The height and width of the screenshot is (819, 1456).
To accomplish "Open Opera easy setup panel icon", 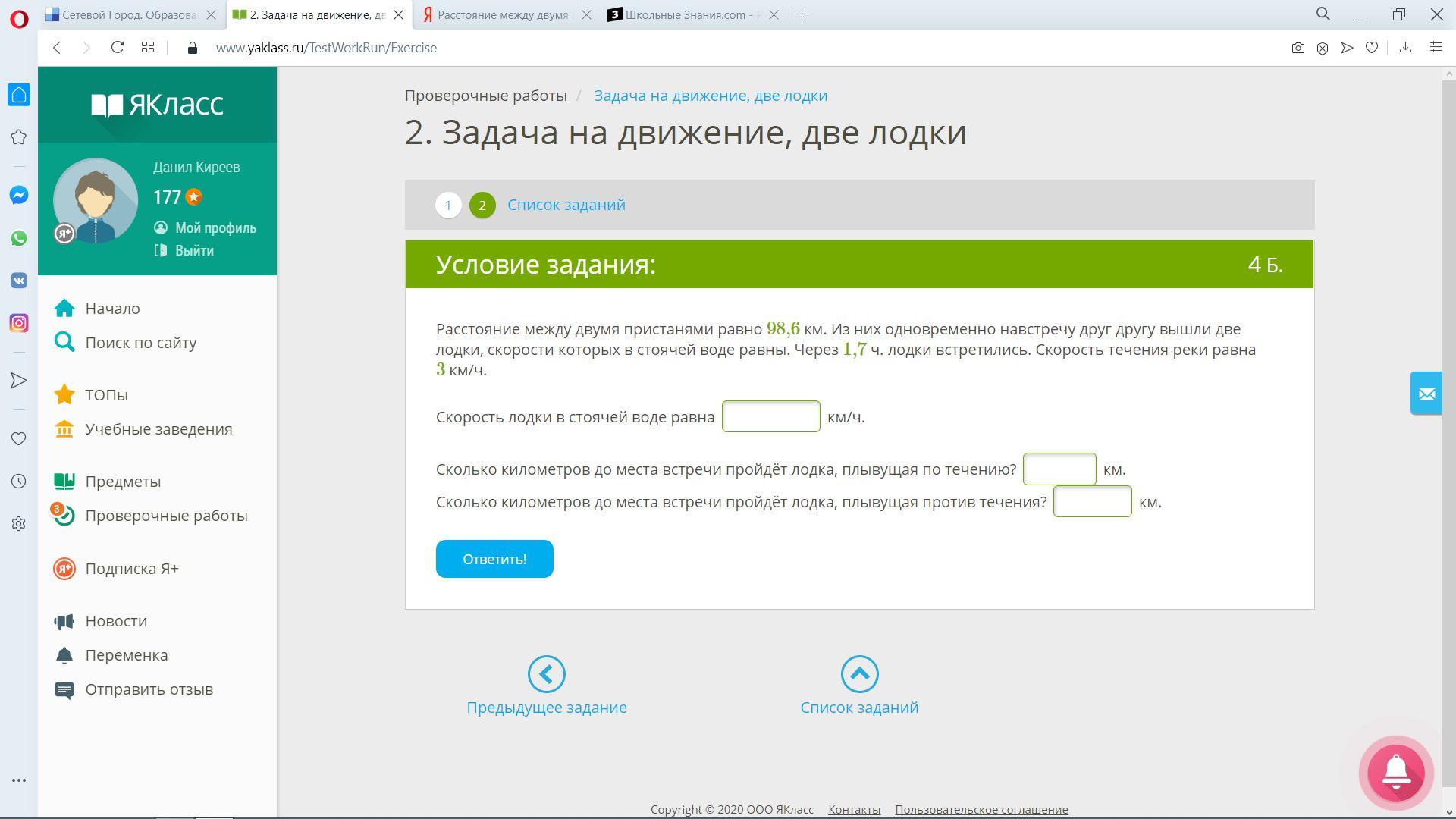I will click(1436, 48).
